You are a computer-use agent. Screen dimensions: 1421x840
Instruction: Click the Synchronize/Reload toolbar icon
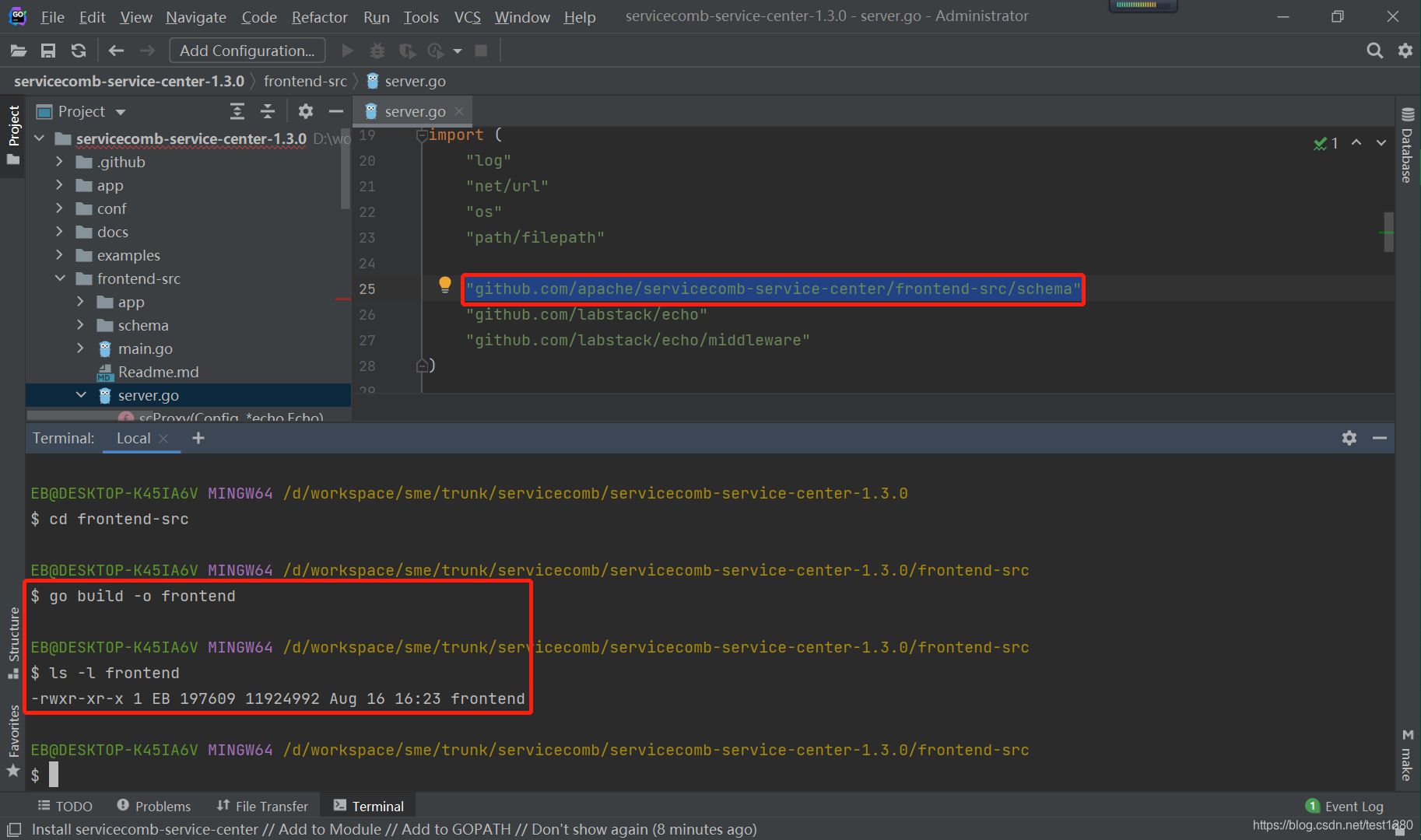[x=79, y=51]
